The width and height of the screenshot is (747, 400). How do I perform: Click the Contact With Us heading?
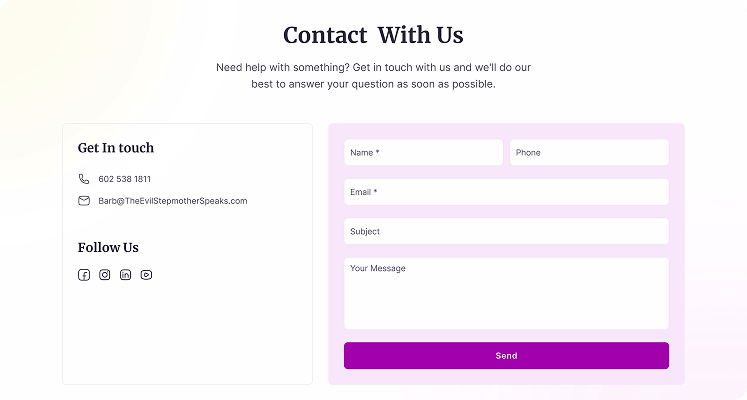[x=373, y=36]
